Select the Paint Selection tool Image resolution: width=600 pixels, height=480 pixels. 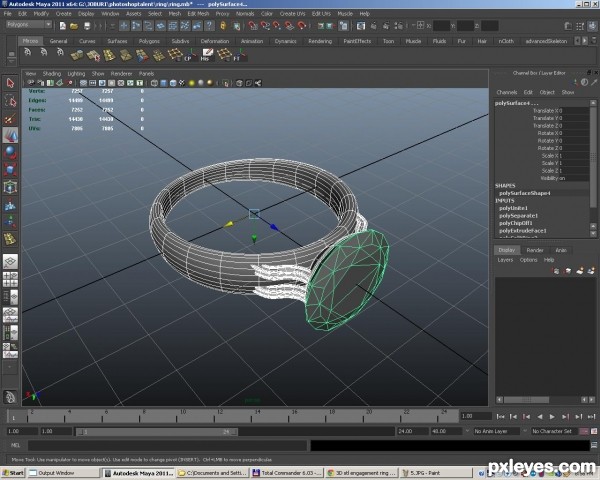(x=10, y=119)
